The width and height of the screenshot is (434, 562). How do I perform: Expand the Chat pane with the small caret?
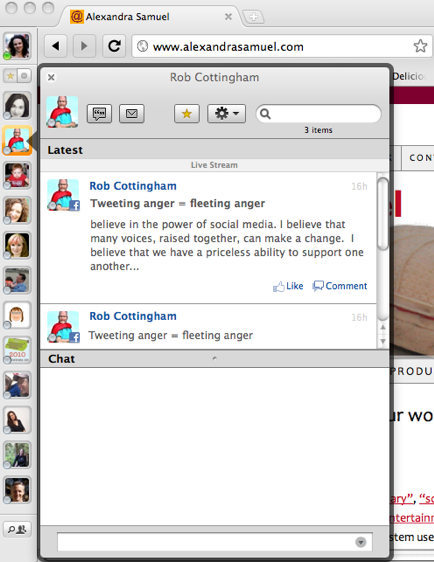[x=214, y=358]
